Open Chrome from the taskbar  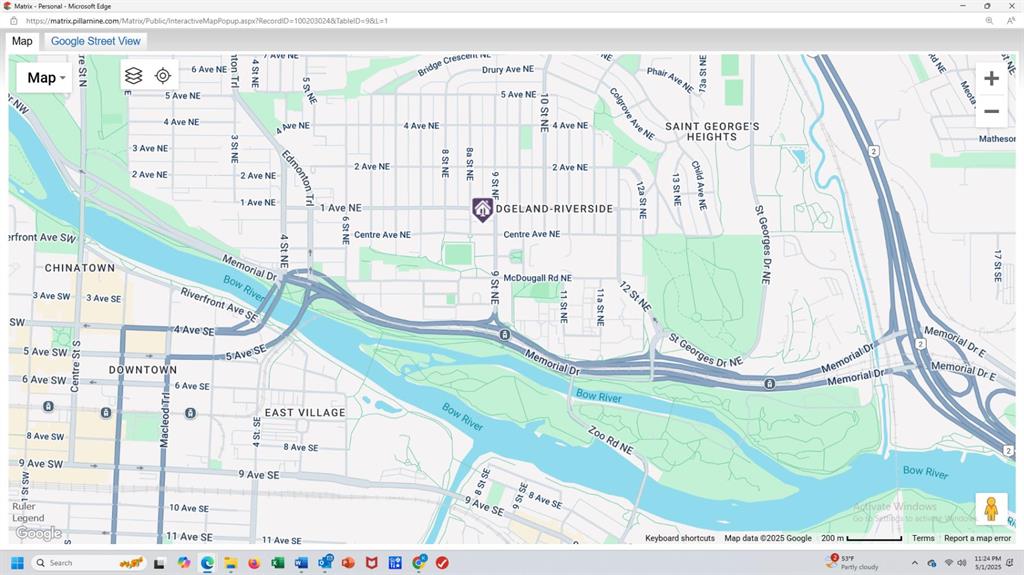[419, 562]
